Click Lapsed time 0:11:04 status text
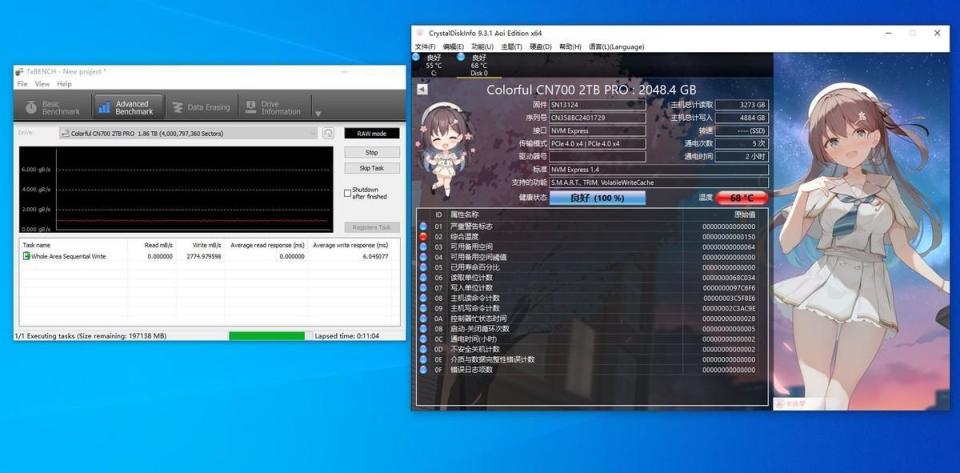The image size is (960, 473). 347,336
